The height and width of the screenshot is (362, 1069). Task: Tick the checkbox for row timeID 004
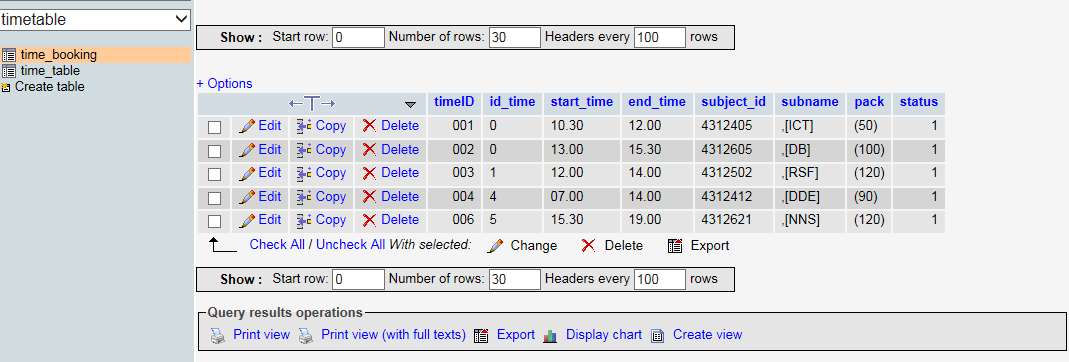point(215,198)
